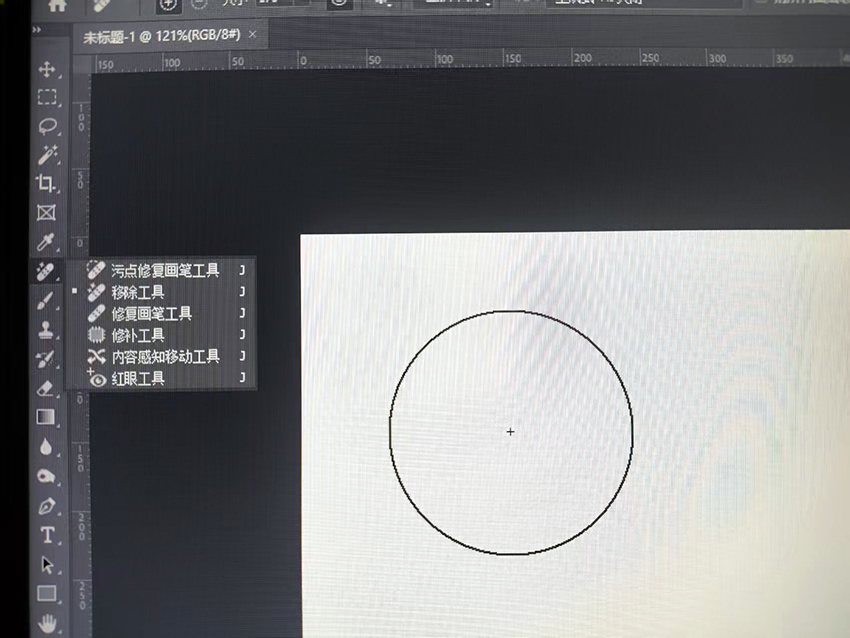The image size is (850, 638).
Task: Select the Path Selection arrow tool
Action: coord(47,565)
